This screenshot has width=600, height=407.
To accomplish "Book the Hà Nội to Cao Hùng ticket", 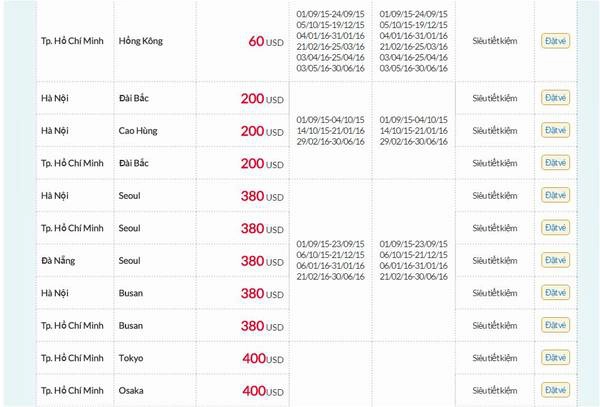I will 555,130.
